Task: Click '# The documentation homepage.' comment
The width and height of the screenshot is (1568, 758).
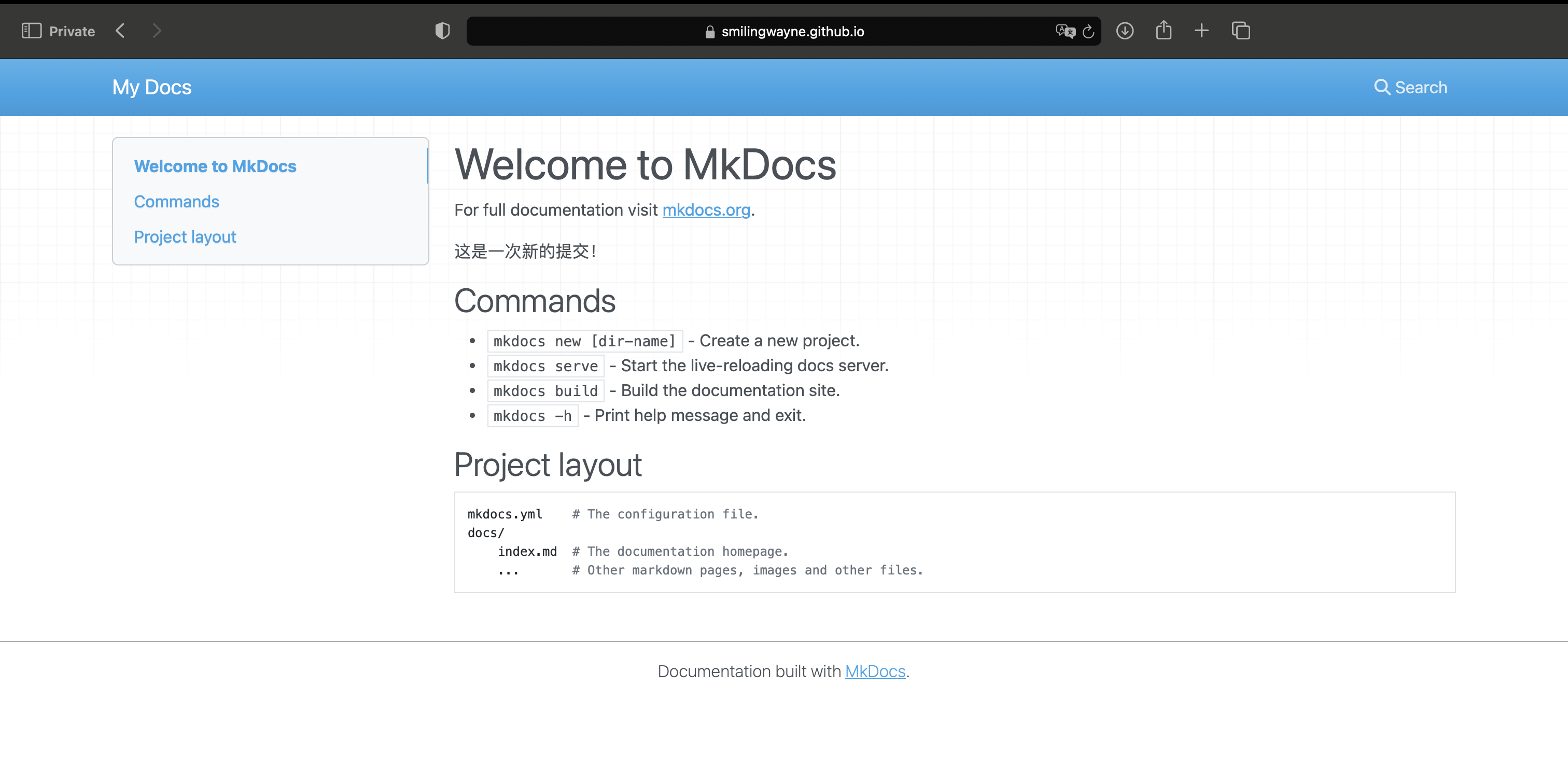Action: coord(680,552)
